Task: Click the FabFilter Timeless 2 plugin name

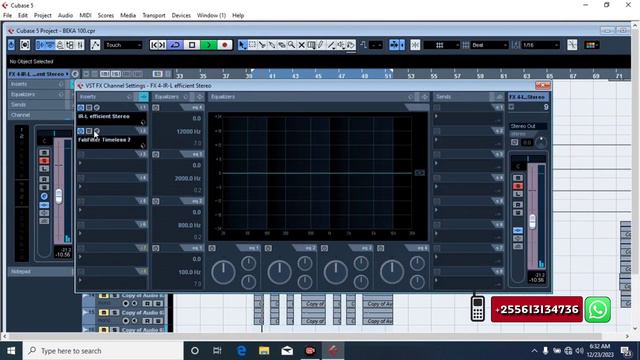Action: pos(104,140)
